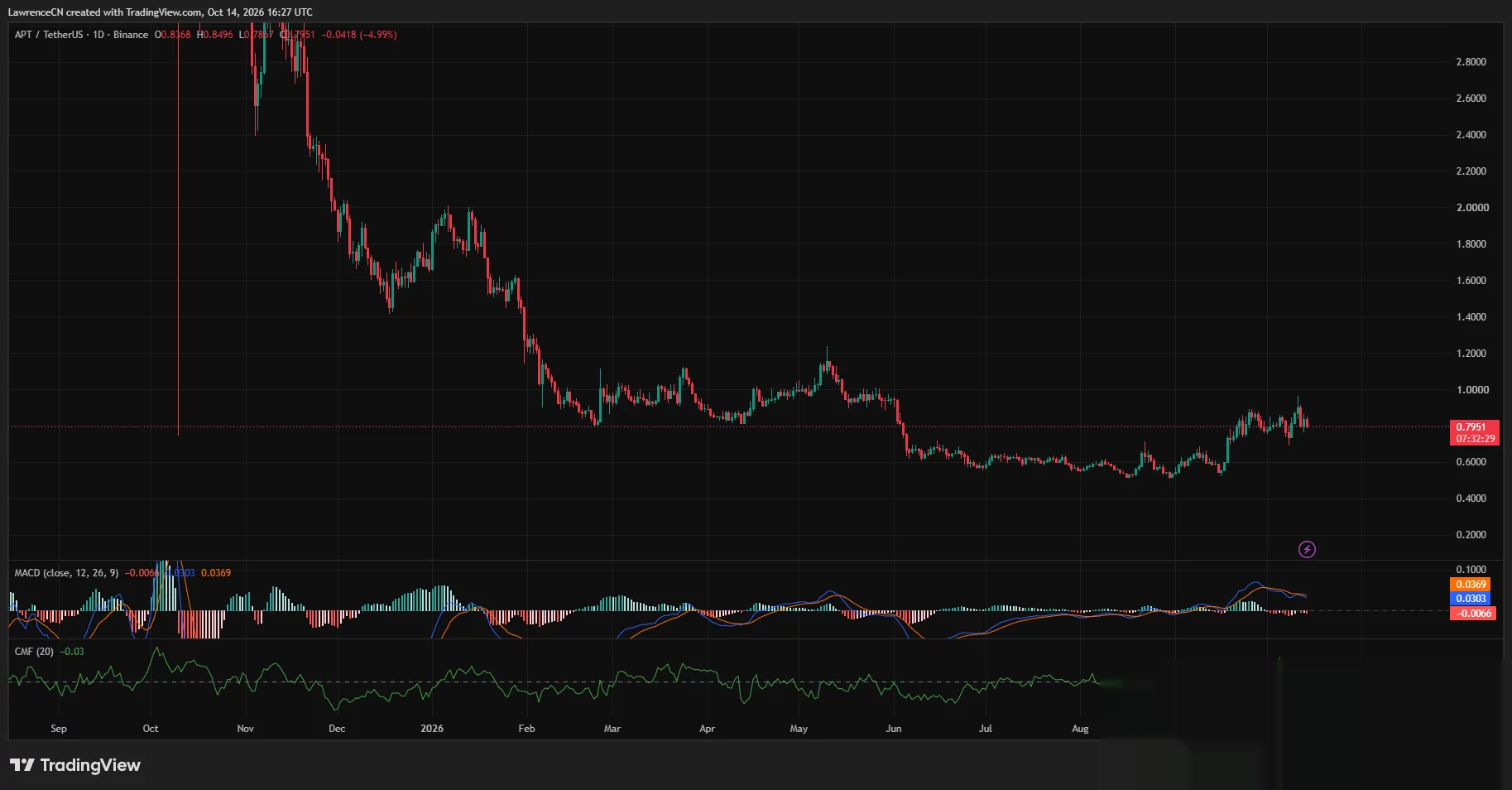Click the 07:32:29 candle countdown timer

tap(1476, 439)
